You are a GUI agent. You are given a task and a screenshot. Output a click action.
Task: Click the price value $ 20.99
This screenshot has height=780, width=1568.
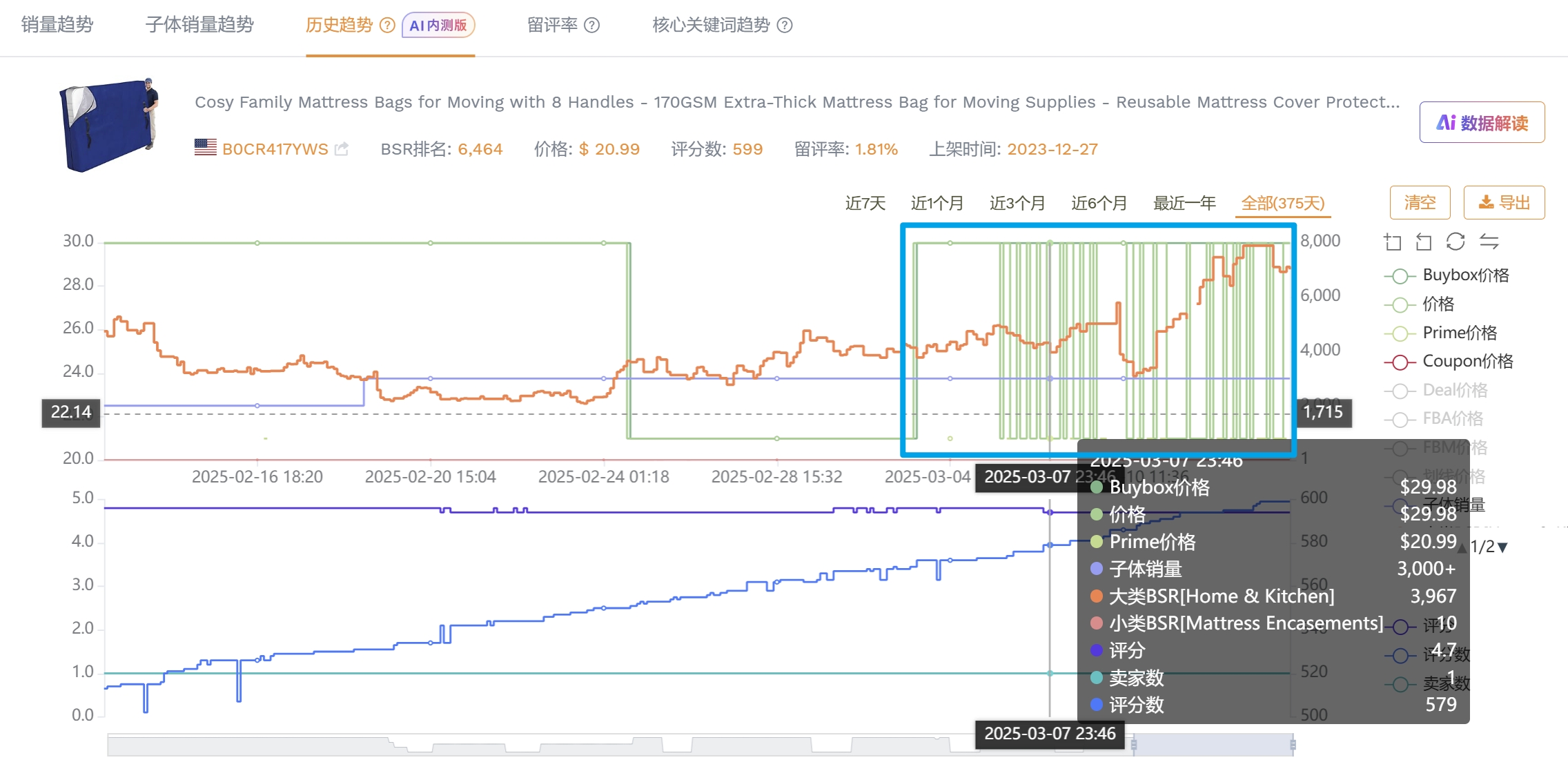point(609,149)
